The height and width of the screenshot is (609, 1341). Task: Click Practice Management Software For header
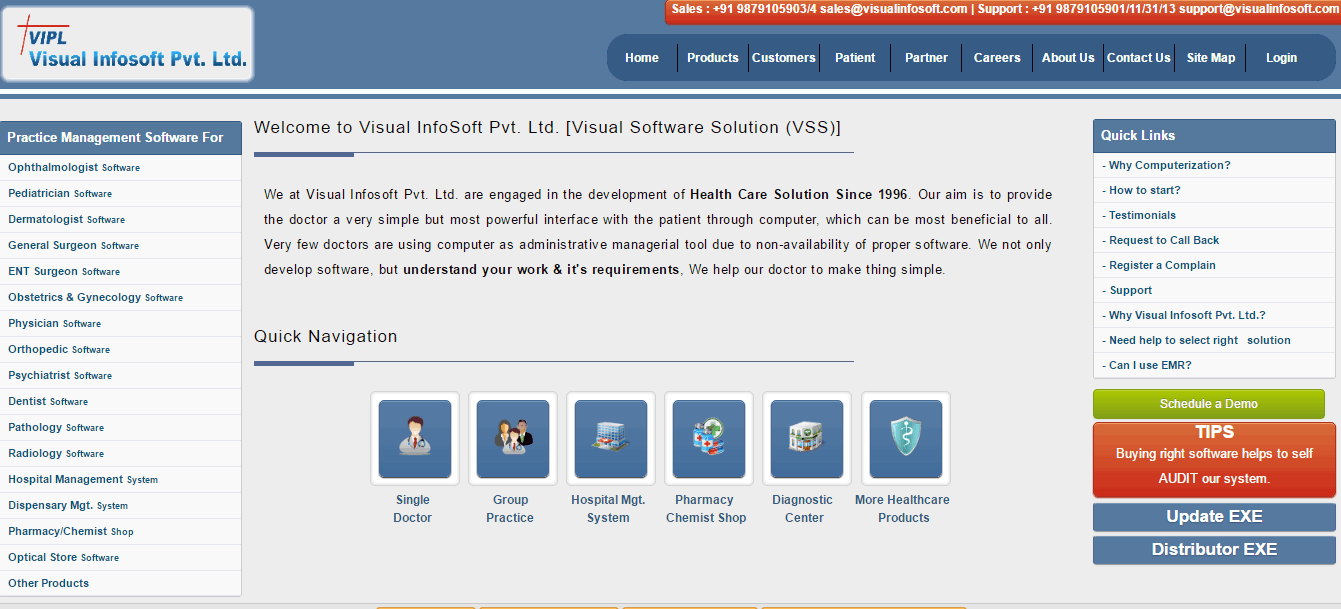(121, 138)
